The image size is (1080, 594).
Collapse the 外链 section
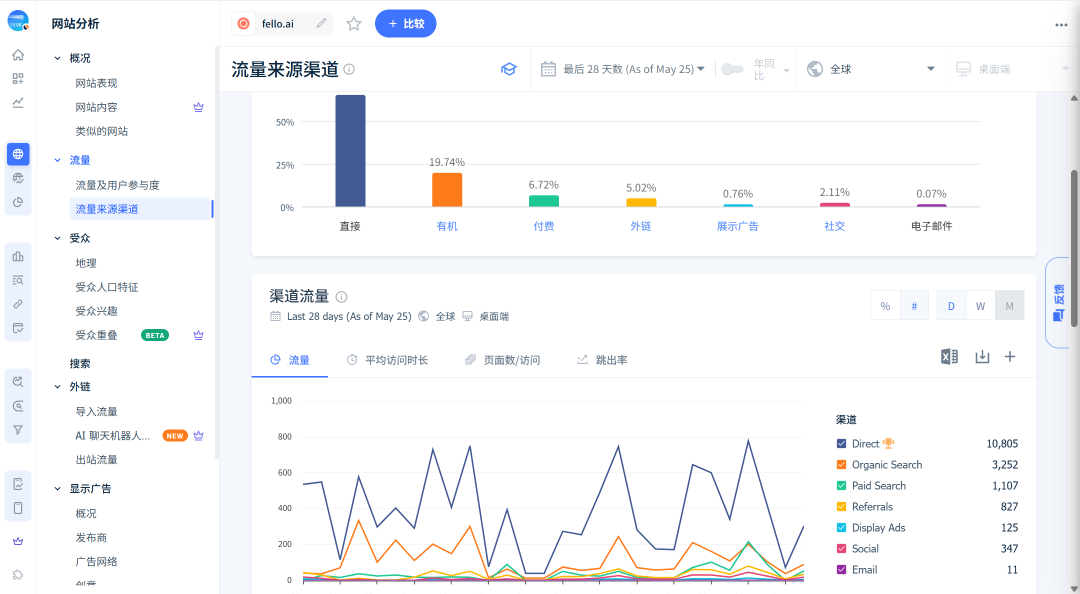tap(58, 387)
